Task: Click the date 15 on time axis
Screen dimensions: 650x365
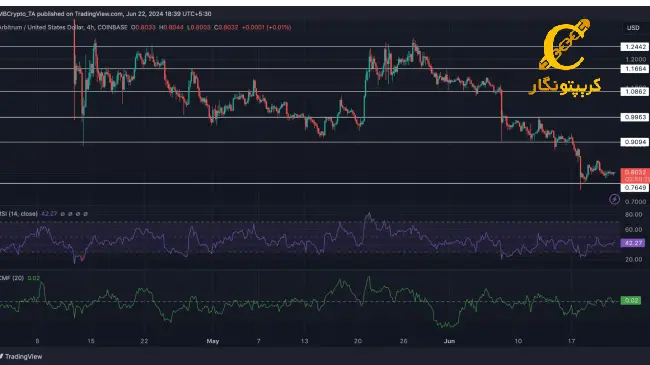Action: coord(91,341)
